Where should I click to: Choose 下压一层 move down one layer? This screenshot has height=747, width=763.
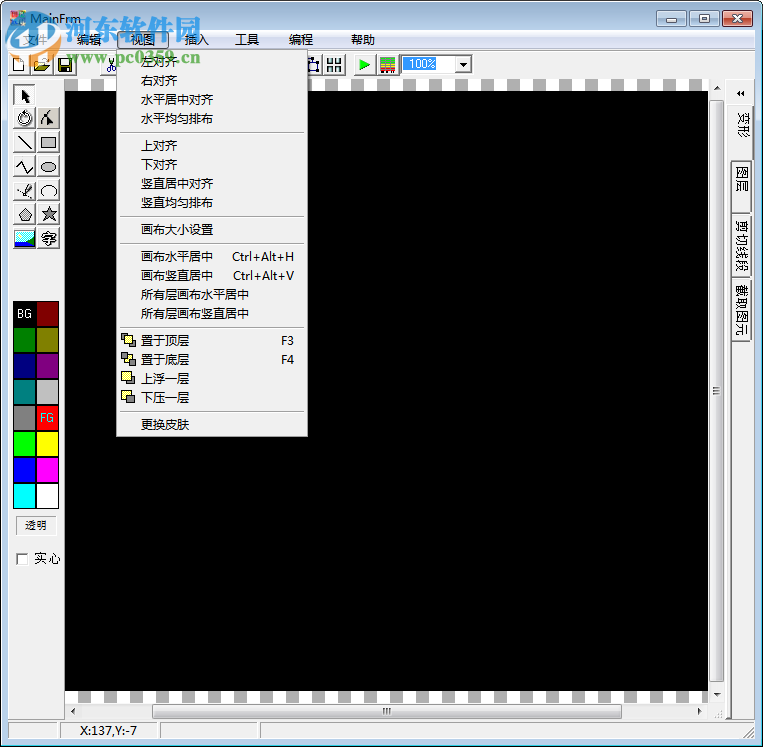point(212,398)
